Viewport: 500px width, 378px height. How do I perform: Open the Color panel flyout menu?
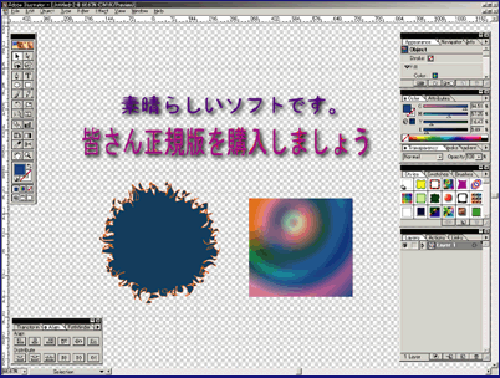[x=486, y=99]
